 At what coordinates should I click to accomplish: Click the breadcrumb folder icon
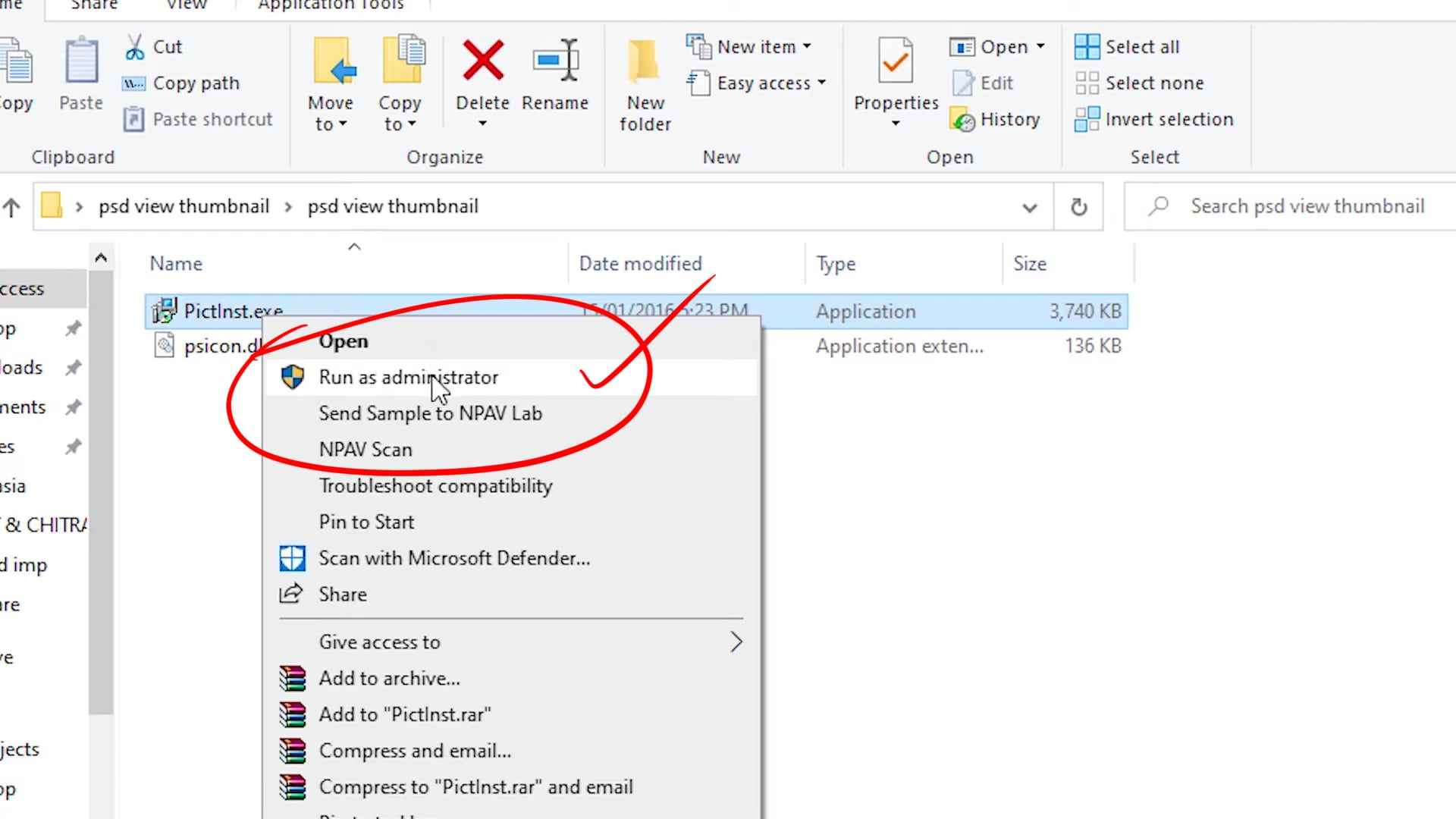pos(51,206)
